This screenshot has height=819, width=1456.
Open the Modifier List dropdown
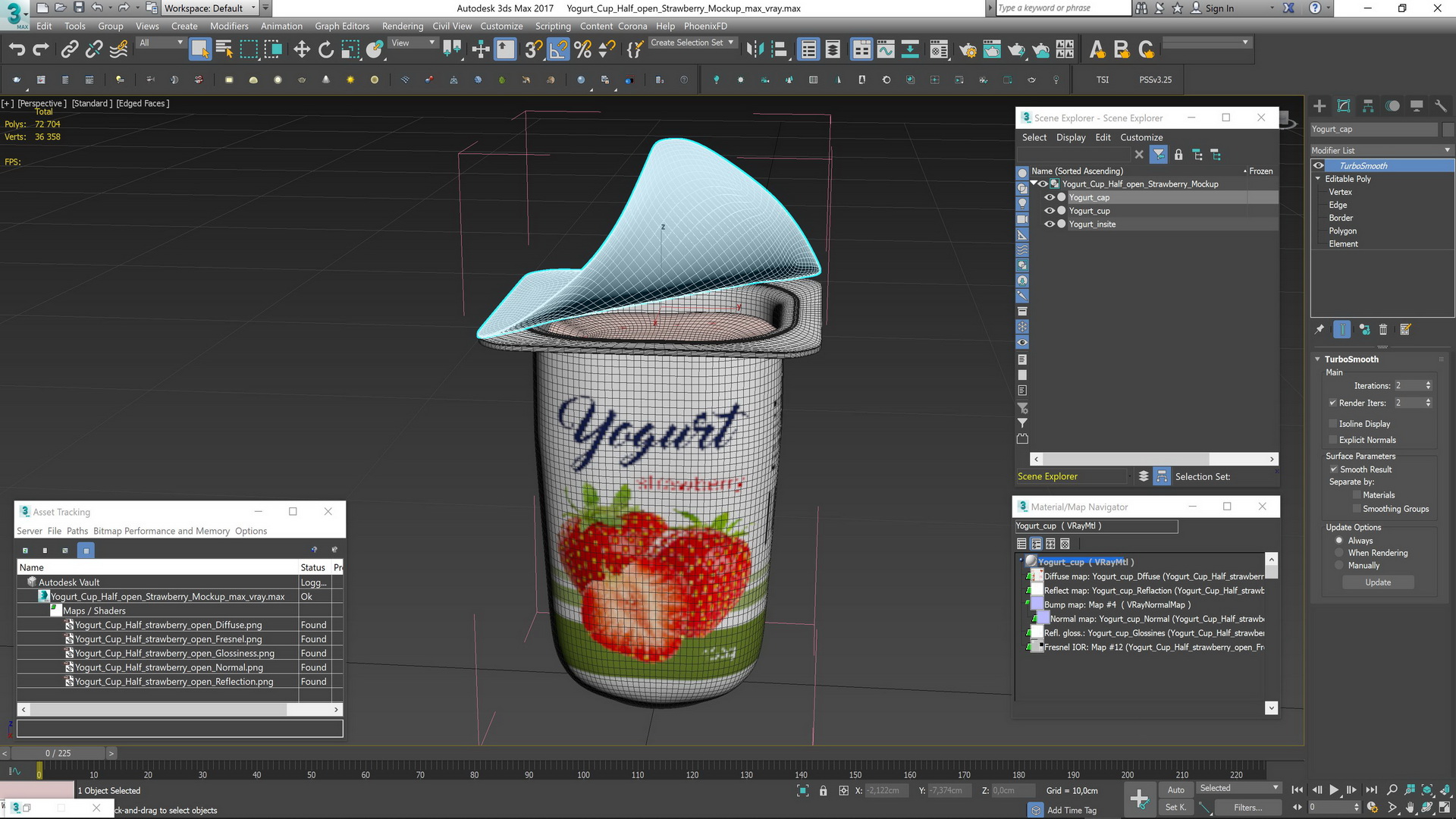pos(1382,150)
